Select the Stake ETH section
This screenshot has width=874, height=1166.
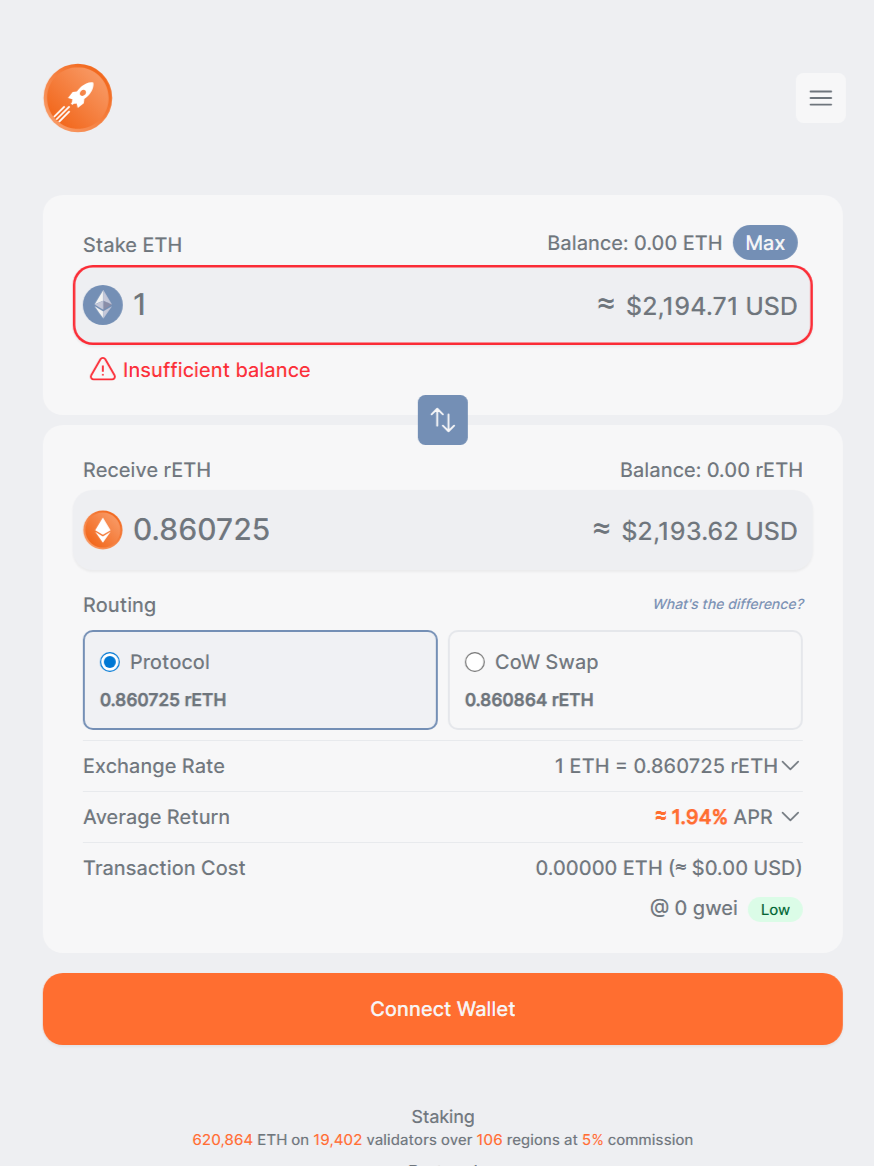(x=132, y=244)
